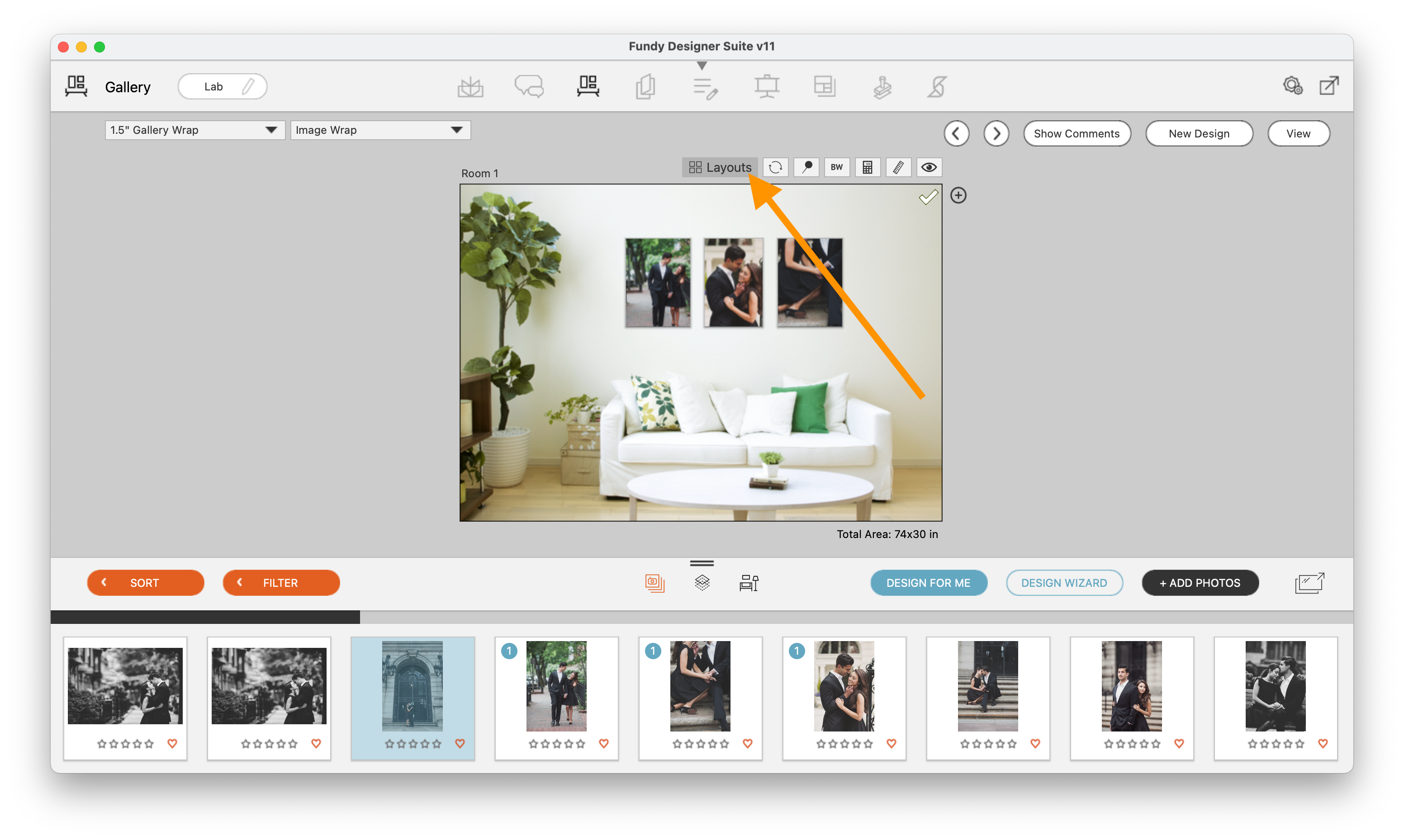
Task: Favorite the selected building doorway photo with heart
Action: (460, 743)
